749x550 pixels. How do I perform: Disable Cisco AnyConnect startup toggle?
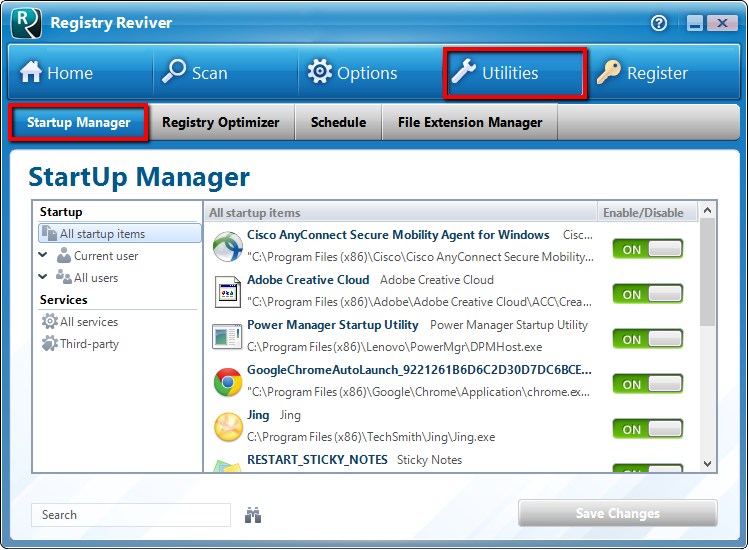pos(647,249)
